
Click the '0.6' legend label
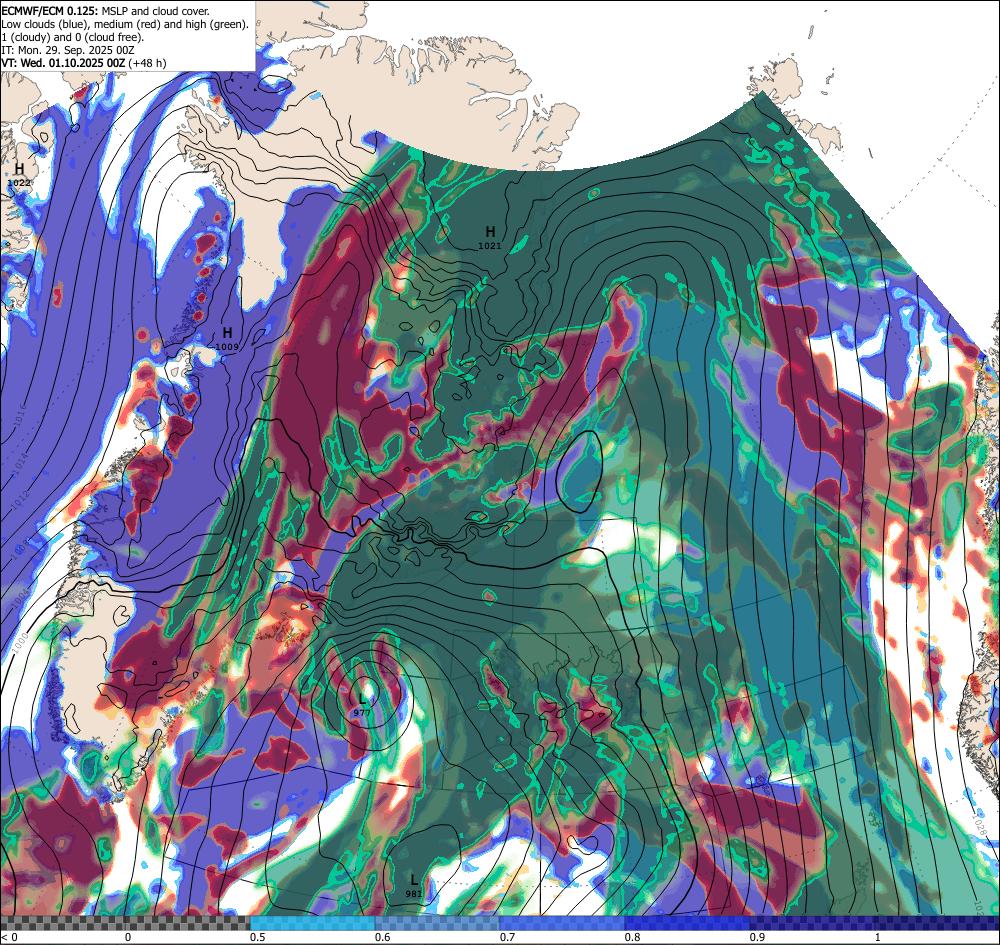383,937
